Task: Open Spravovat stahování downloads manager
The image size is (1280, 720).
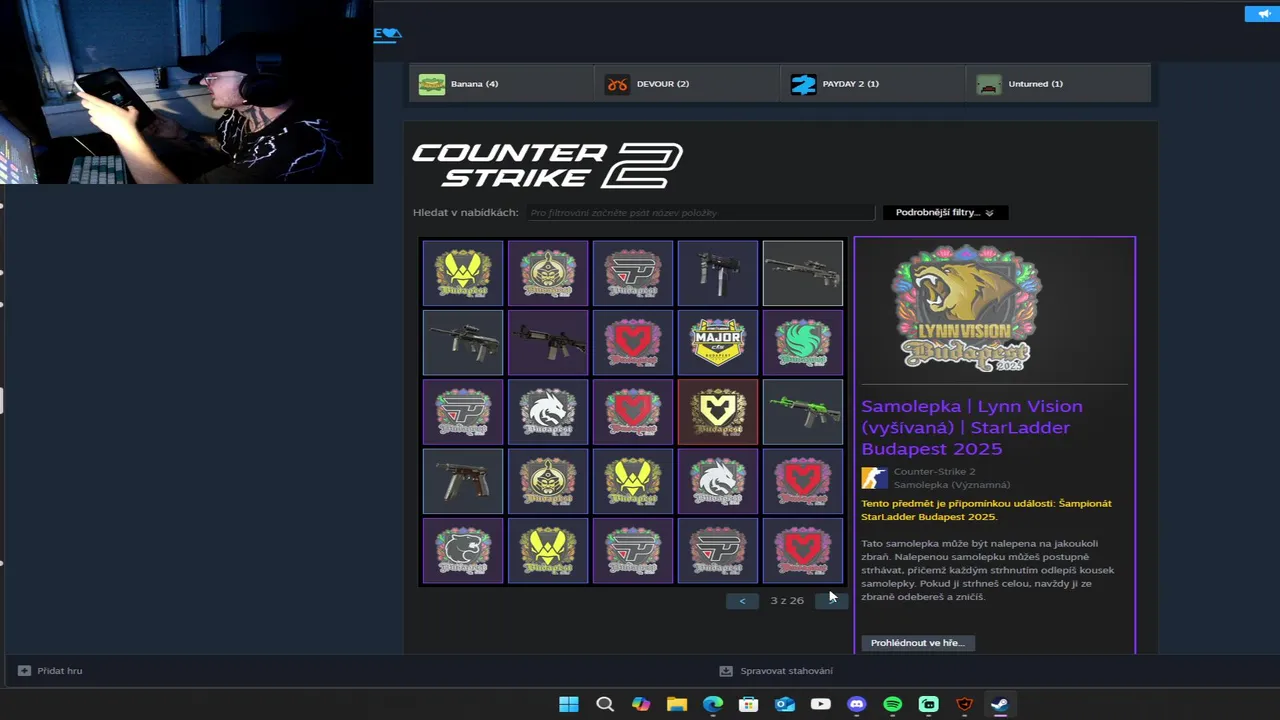Action: tap(777, 671)
